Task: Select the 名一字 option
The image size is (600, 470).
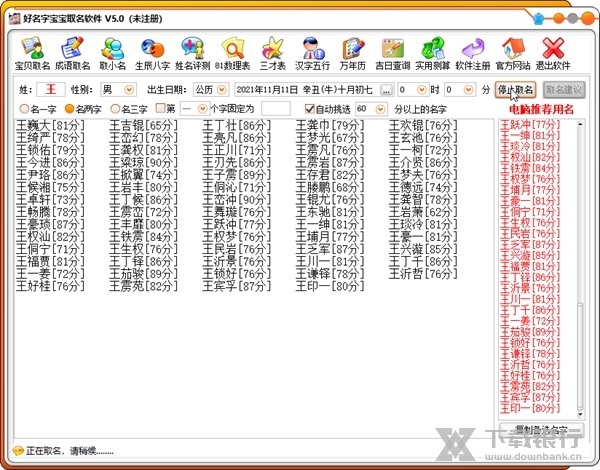Action: coord(38,109)
